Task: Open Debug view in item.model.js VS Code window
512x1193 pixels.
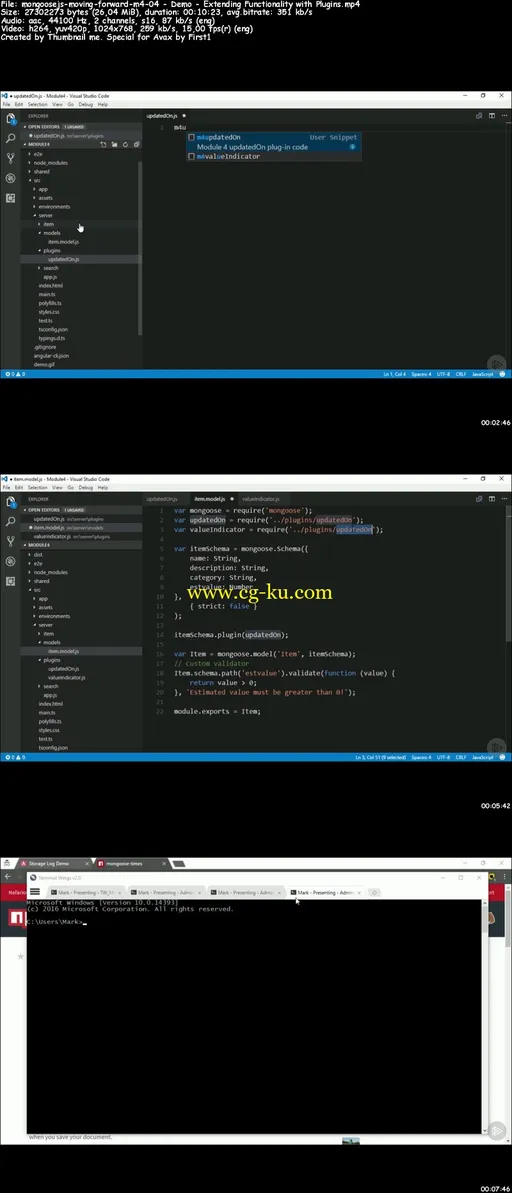Action: [x=10, y=562]
